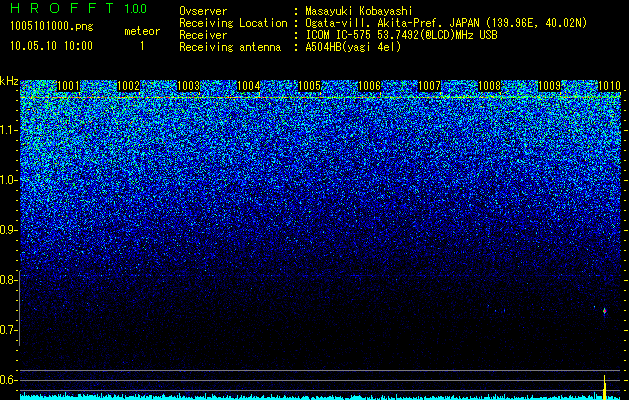Click the Ovserver field label

pyautogui.click(x=203, y=11)
